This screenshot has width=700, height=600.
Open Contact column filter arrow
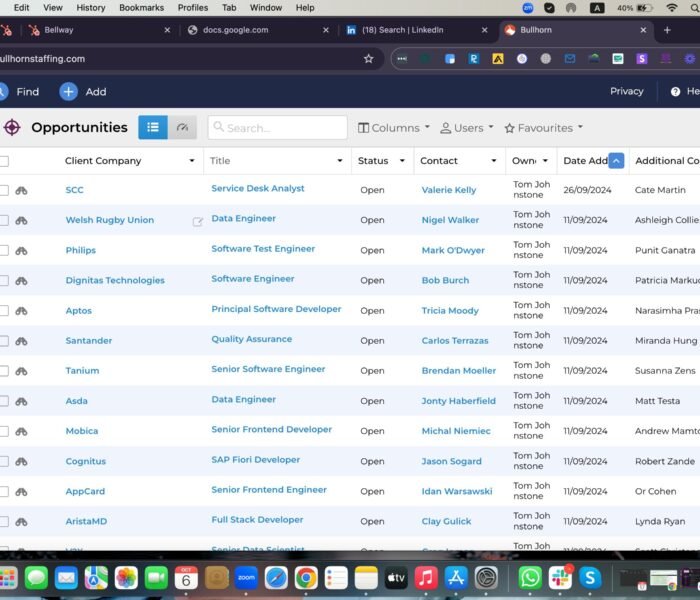(x=494, y=161)
